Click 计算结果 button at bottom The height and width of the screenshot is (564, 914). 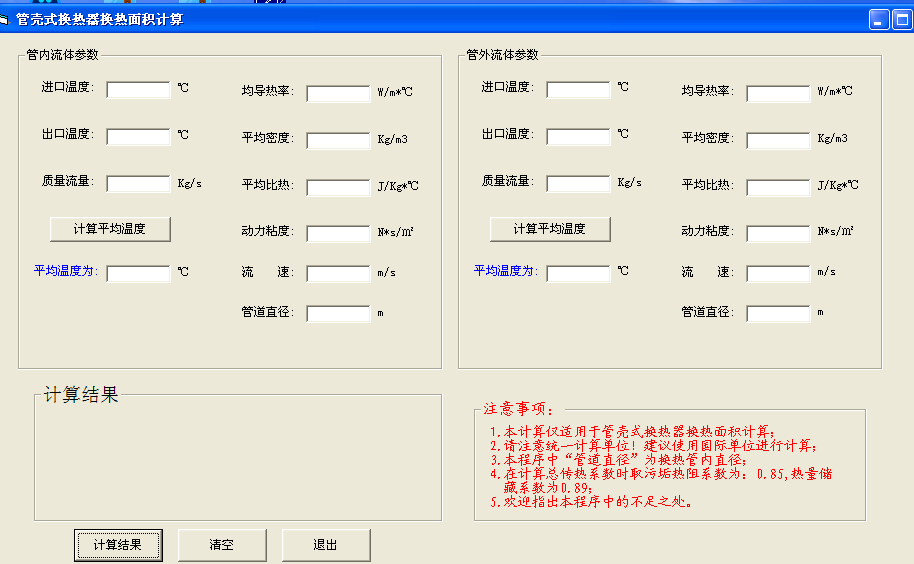pos(118,545)
